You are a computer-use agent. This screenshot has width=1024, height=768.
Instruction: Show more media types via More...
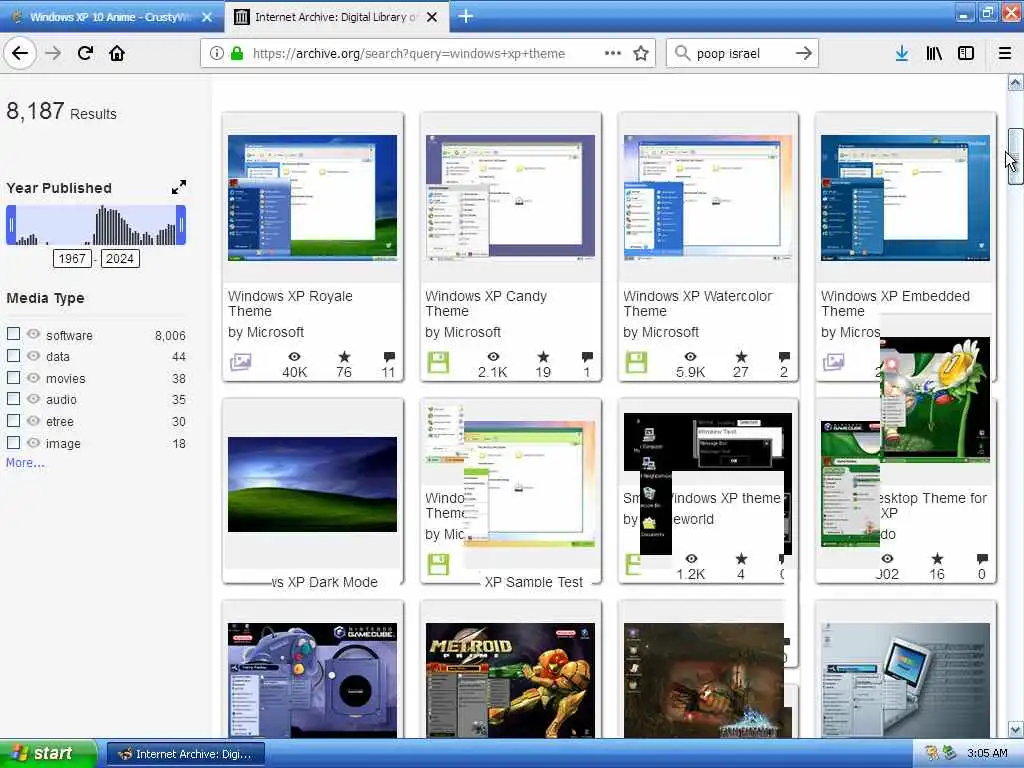click(x=25, y=462)
